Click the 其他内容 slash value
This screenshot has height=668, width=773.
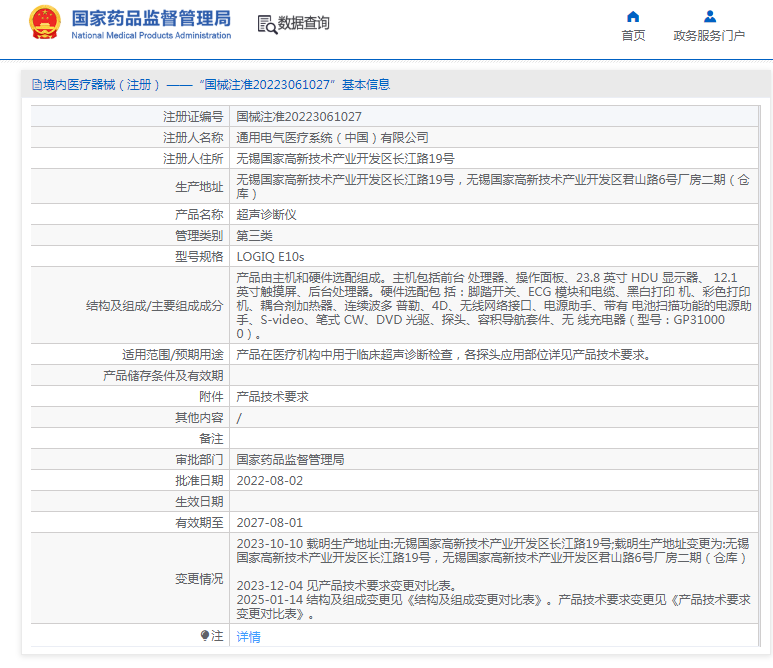tap(239, 418)
